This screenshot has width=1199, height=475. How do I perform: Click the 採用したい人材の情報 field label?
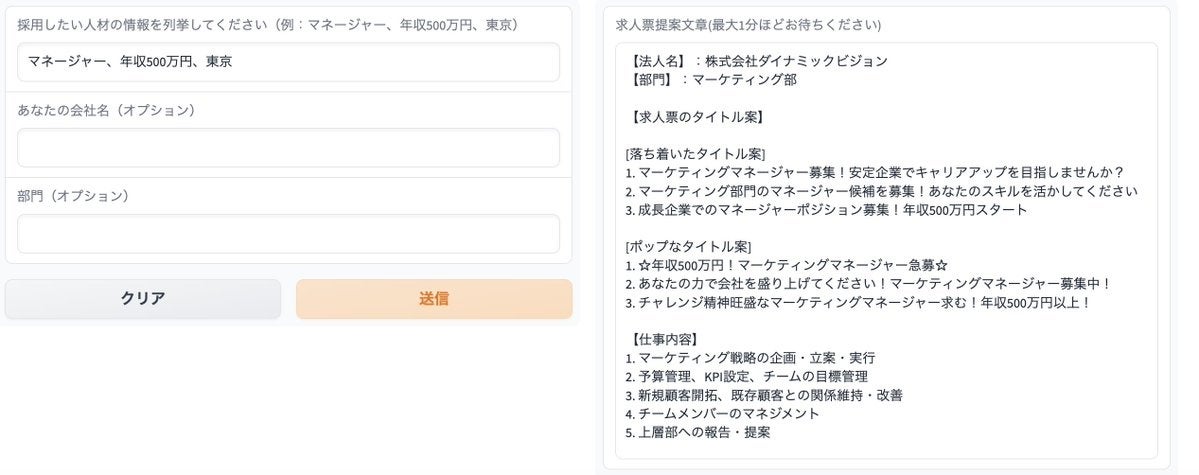[267, 24]
